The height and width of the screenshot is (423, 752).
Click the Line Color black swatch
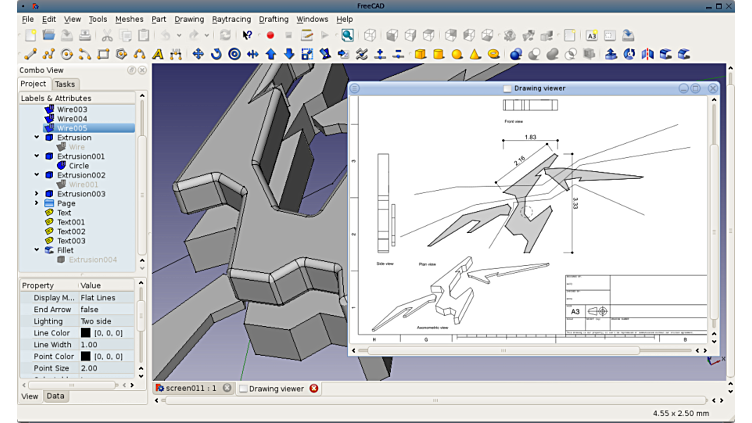[85, 332]
